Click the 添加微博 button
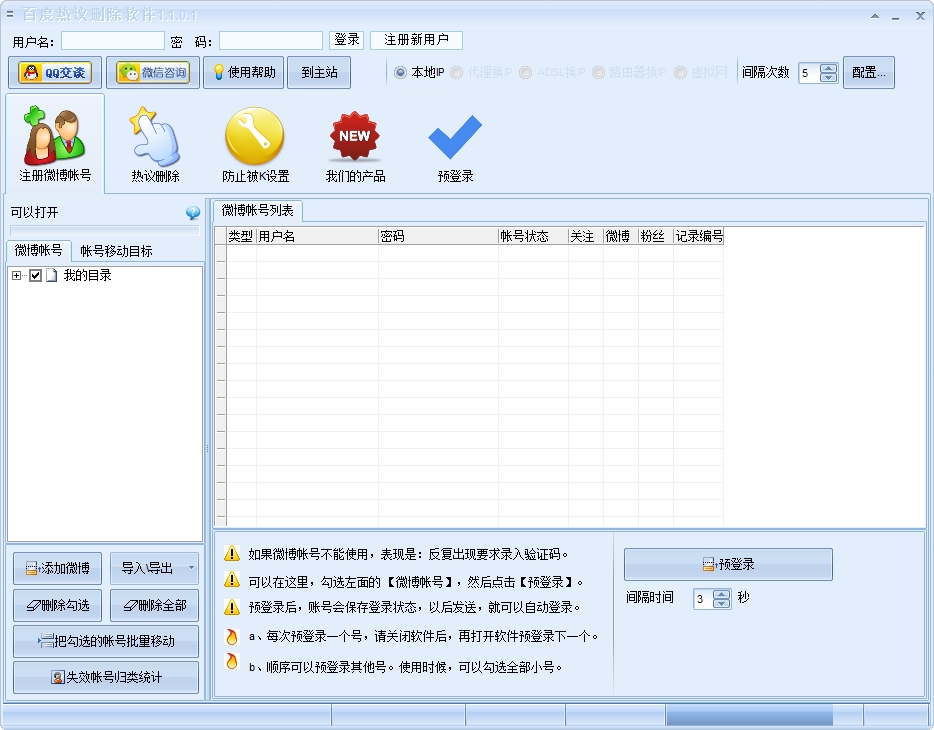934x730 pixels. pyautogui.click(x=57, y=568)
